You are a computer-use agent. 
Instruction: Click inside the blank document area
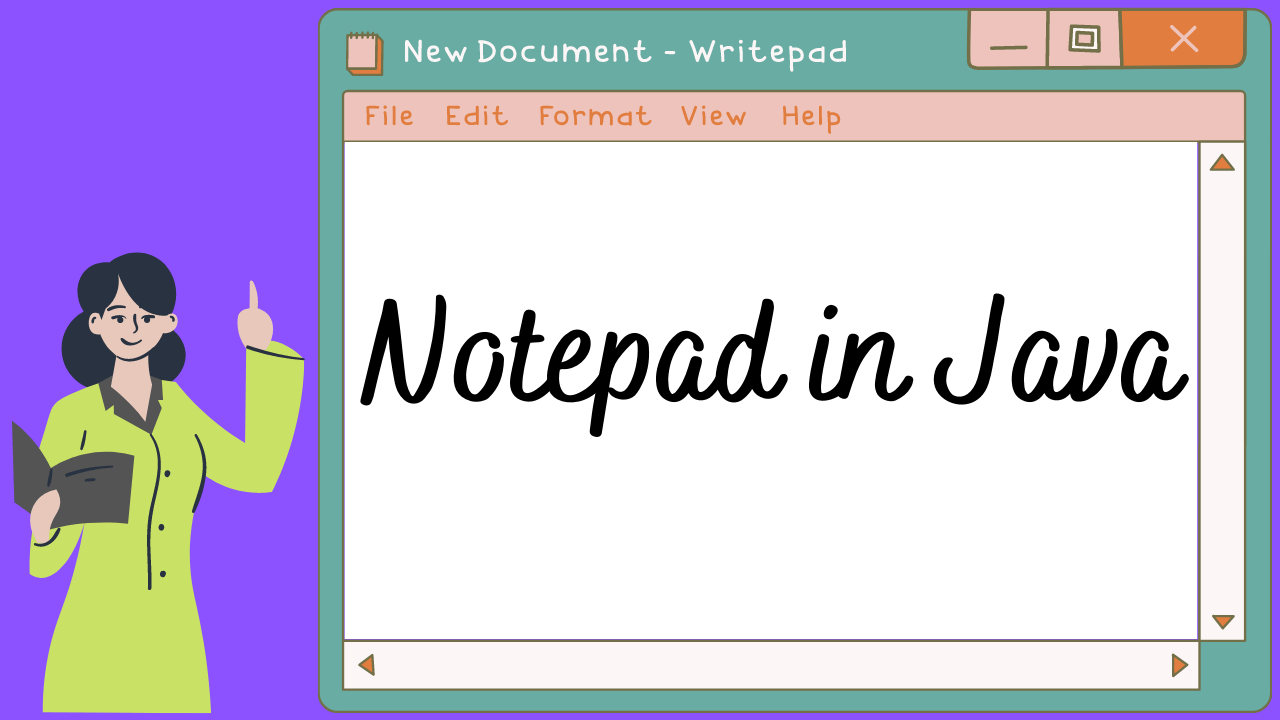700,550
